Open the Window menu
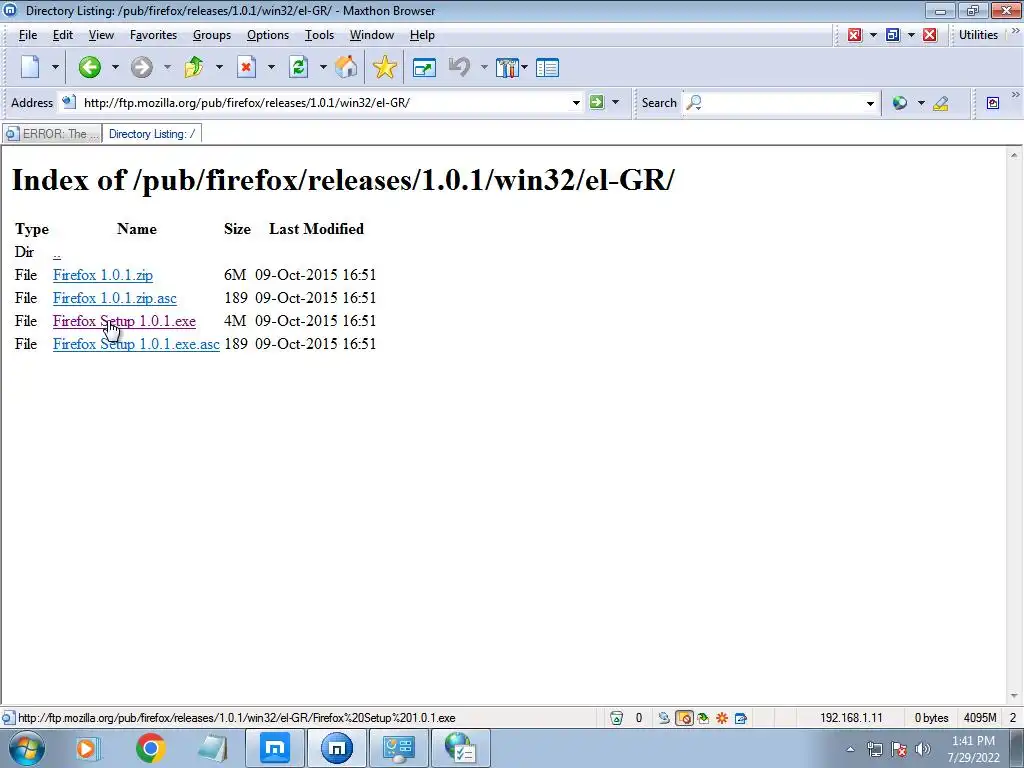The height and width of the screenshot is (768, 1024). point(372,35)
